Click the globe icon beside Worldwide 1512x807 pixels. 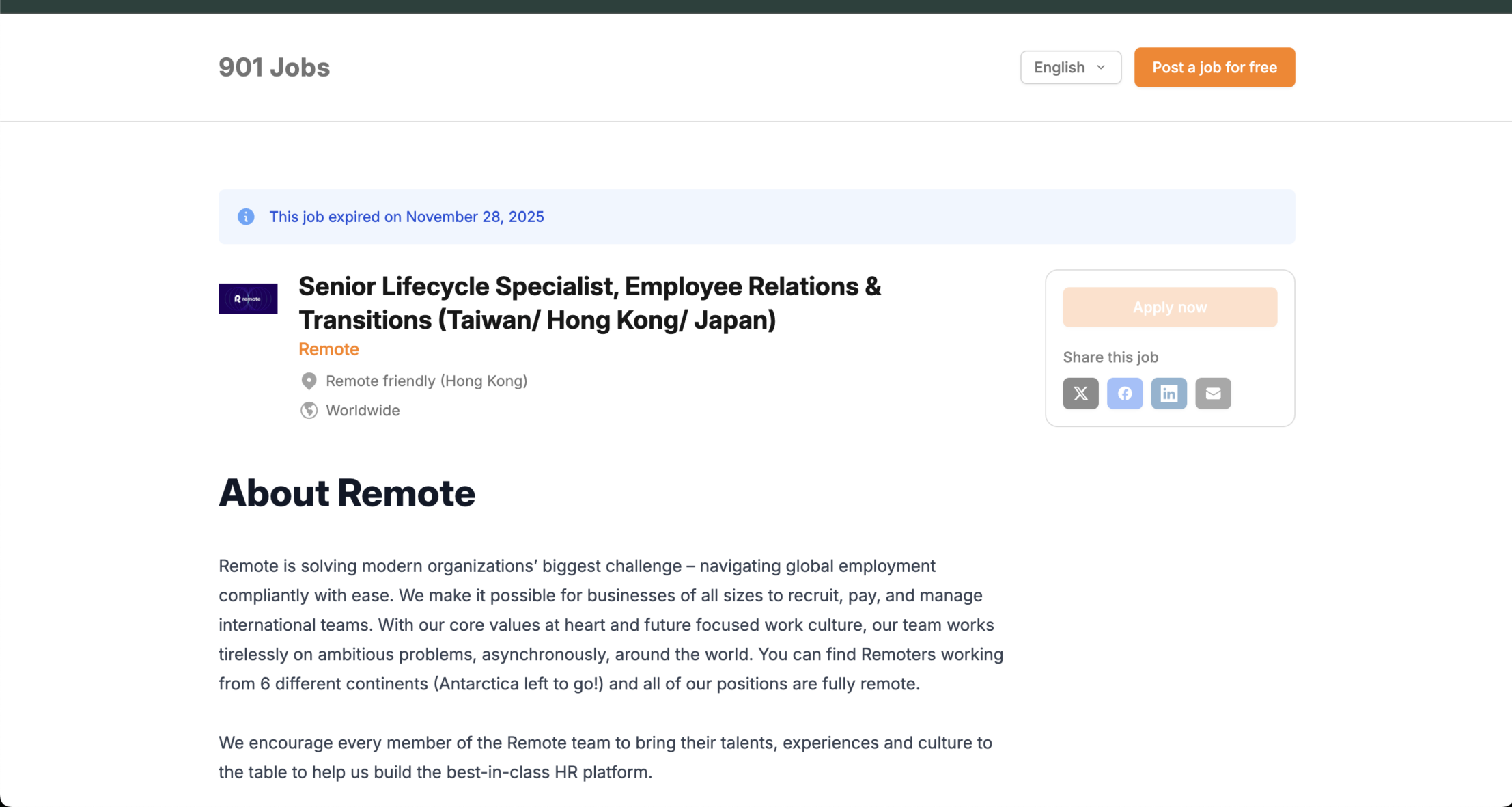point(309,411)
